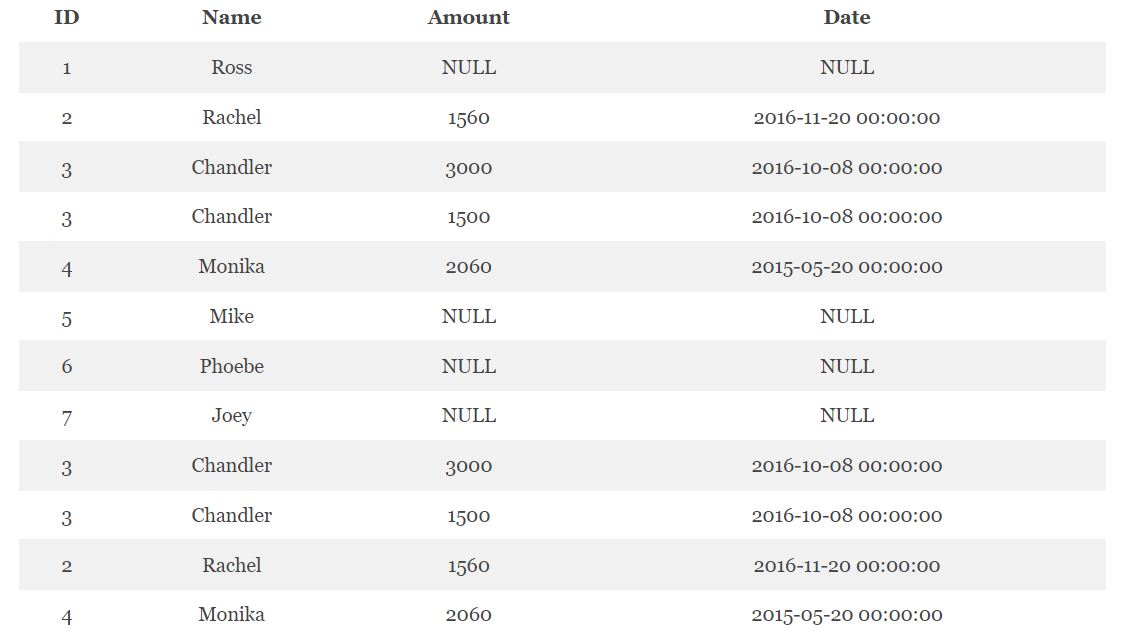
Task: Select the Mike name cell
Action: (x=232, y=316)
